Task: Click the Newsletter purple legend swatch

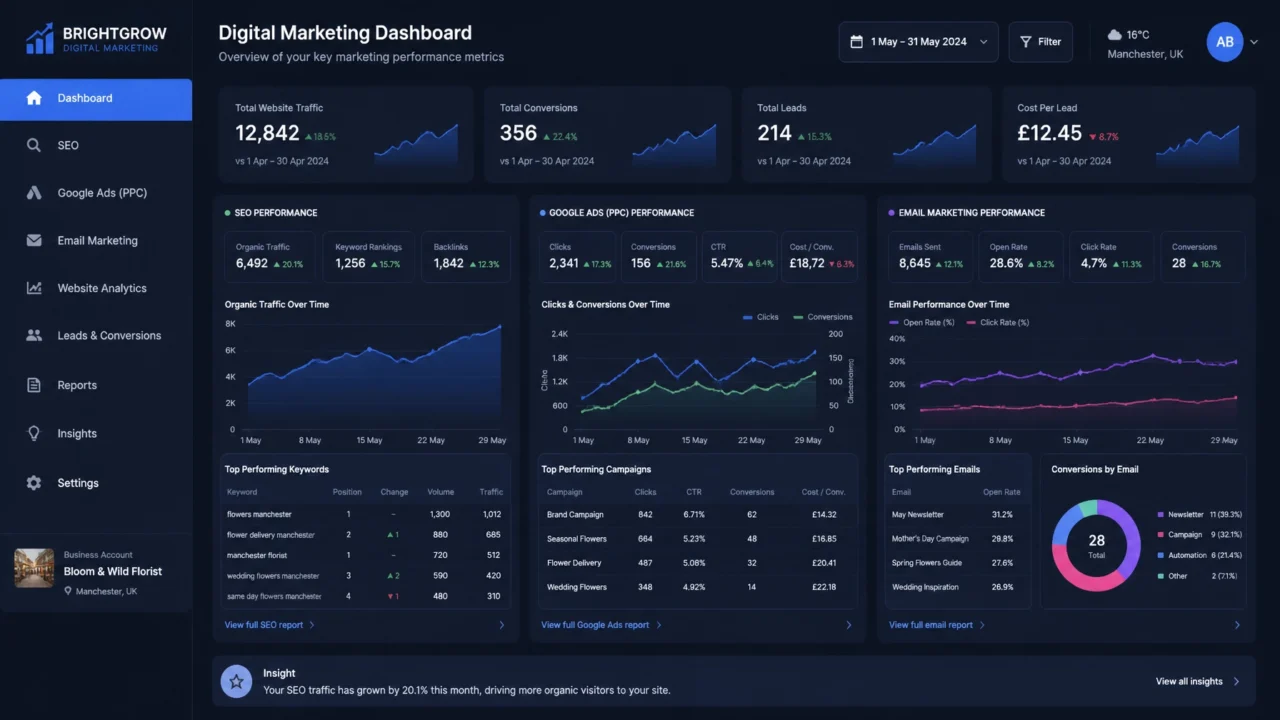Action: click(x=1160, y=515)
